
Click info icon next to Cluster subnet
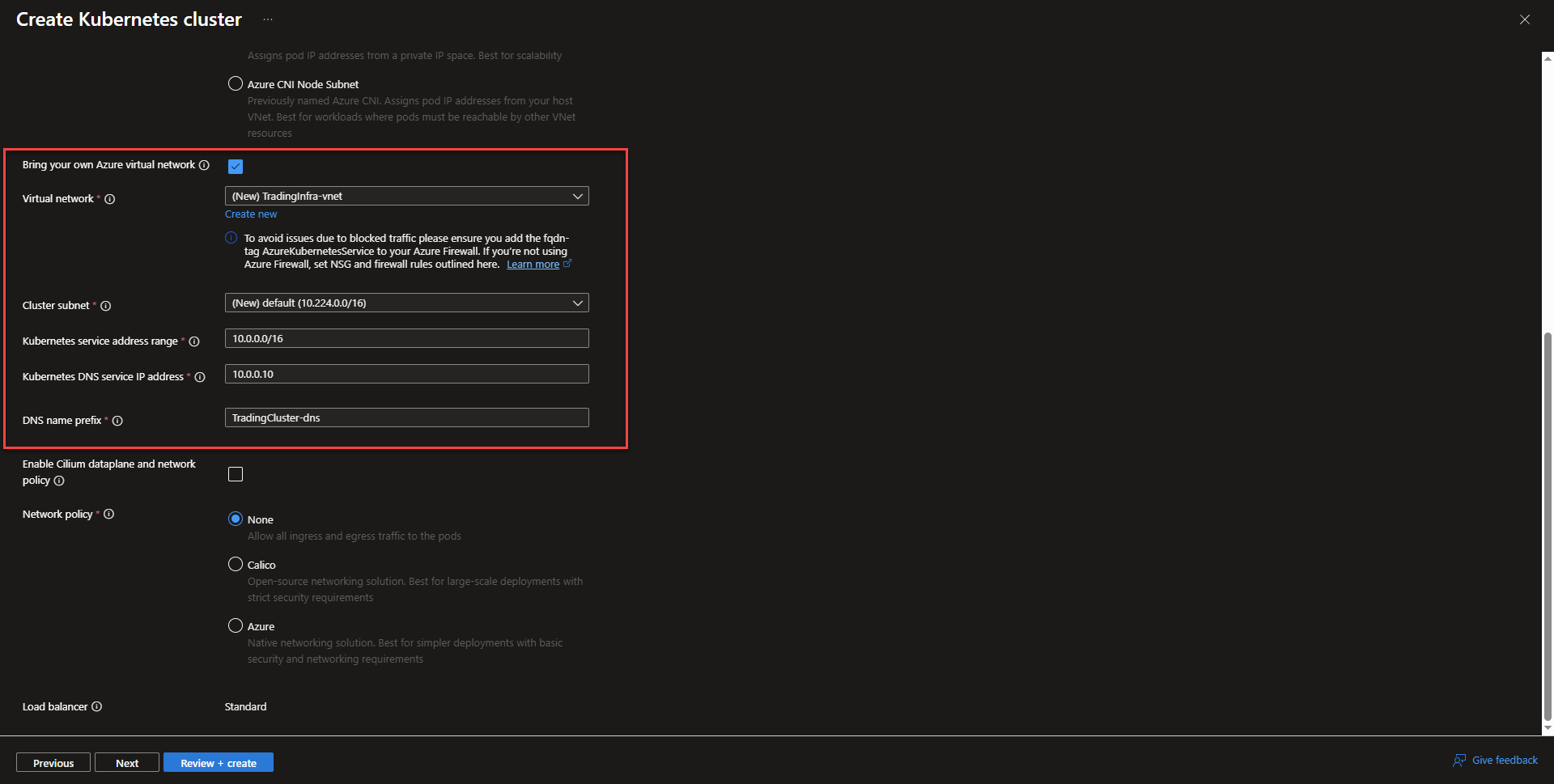[x=106, y=306]
